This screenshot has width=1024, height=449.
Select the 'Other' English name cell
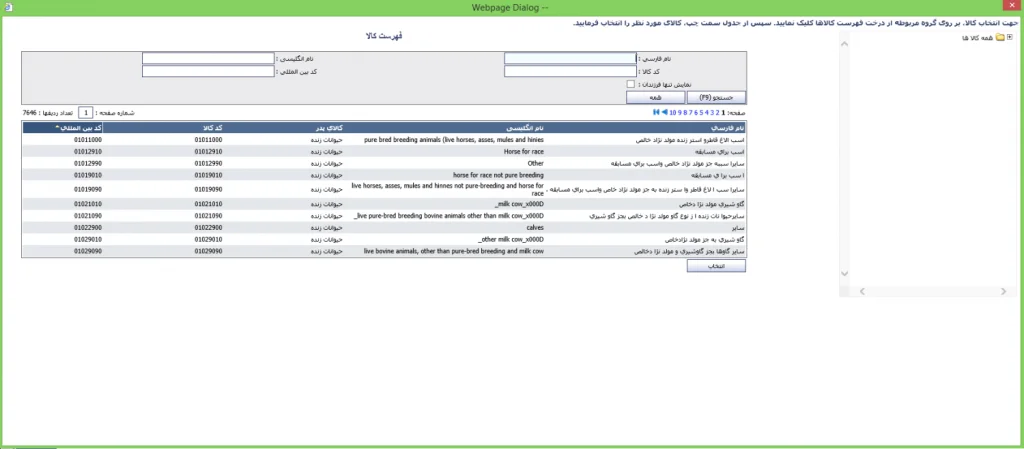pyautogui.click(x=536, y=163)
